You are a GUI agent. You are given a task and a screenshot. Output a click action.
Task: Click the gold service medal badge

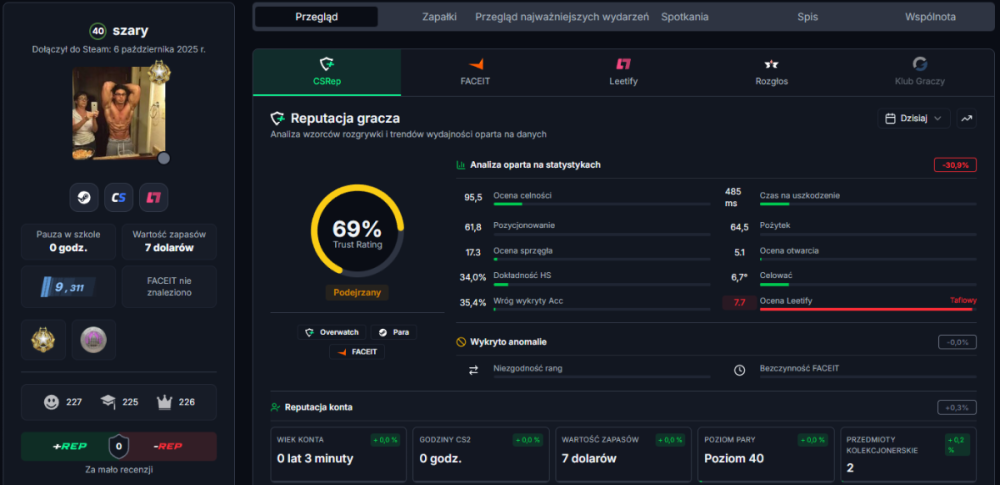pos(43,340)
